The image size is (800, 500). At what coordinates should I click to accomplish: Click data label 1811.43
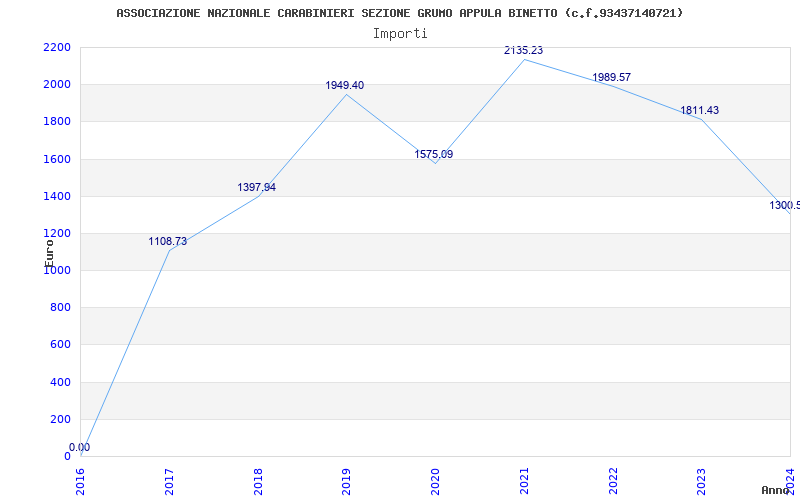click(699, 110)
